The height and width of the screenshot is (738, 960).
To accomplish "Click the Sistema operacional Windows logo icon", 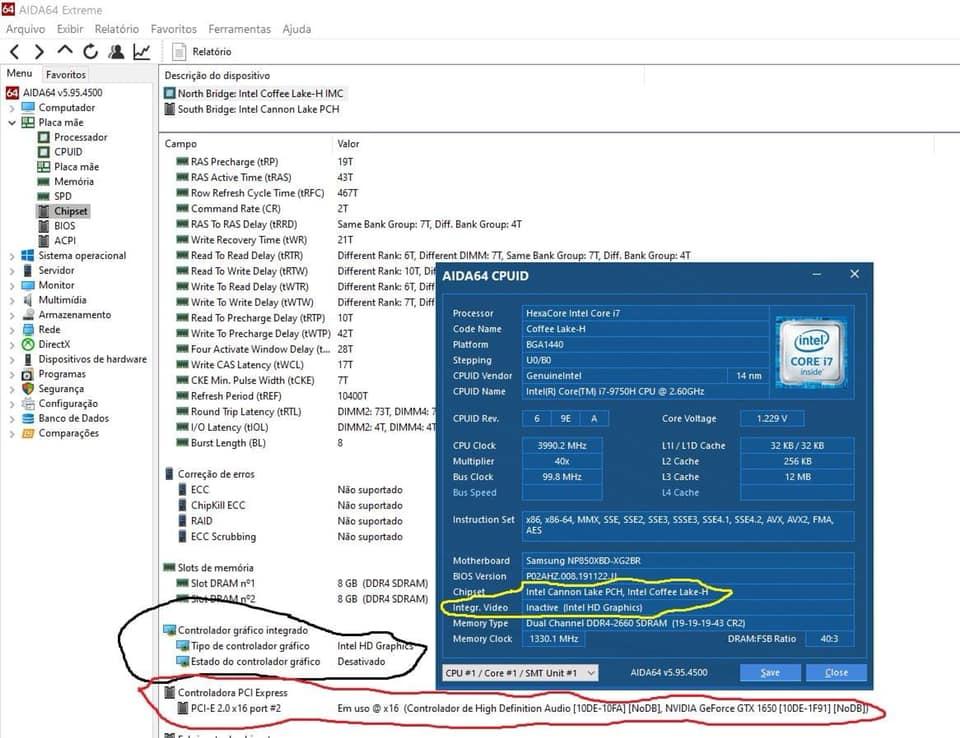I will (28, 255).
